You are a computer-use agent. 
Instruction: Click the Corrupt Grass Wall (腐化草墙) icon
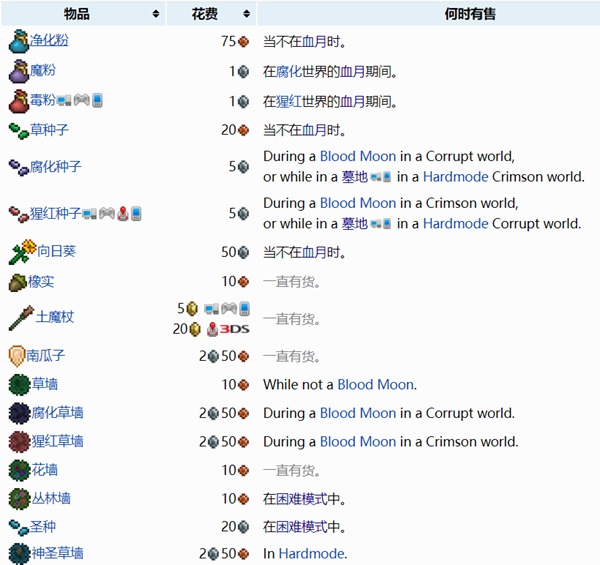pyautogui.click(x=20, y=413)
